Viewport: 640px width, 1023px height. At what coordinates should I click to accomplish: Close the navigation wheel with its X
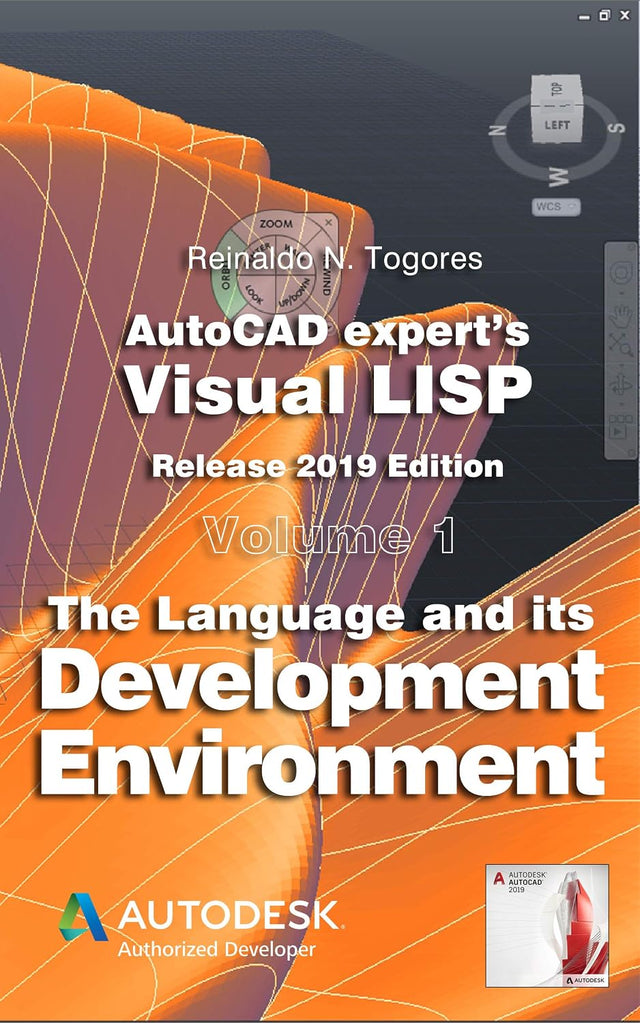tap(329, 222)
